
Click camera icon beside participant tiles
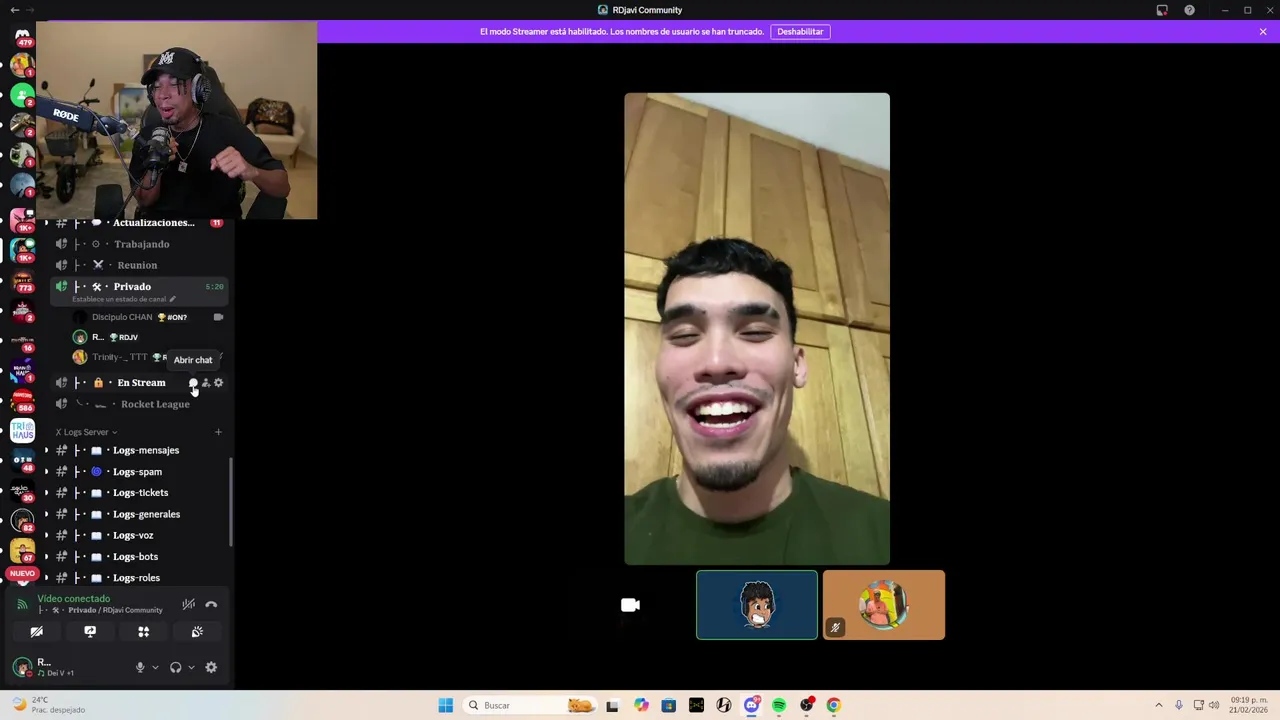pos(630,605)
